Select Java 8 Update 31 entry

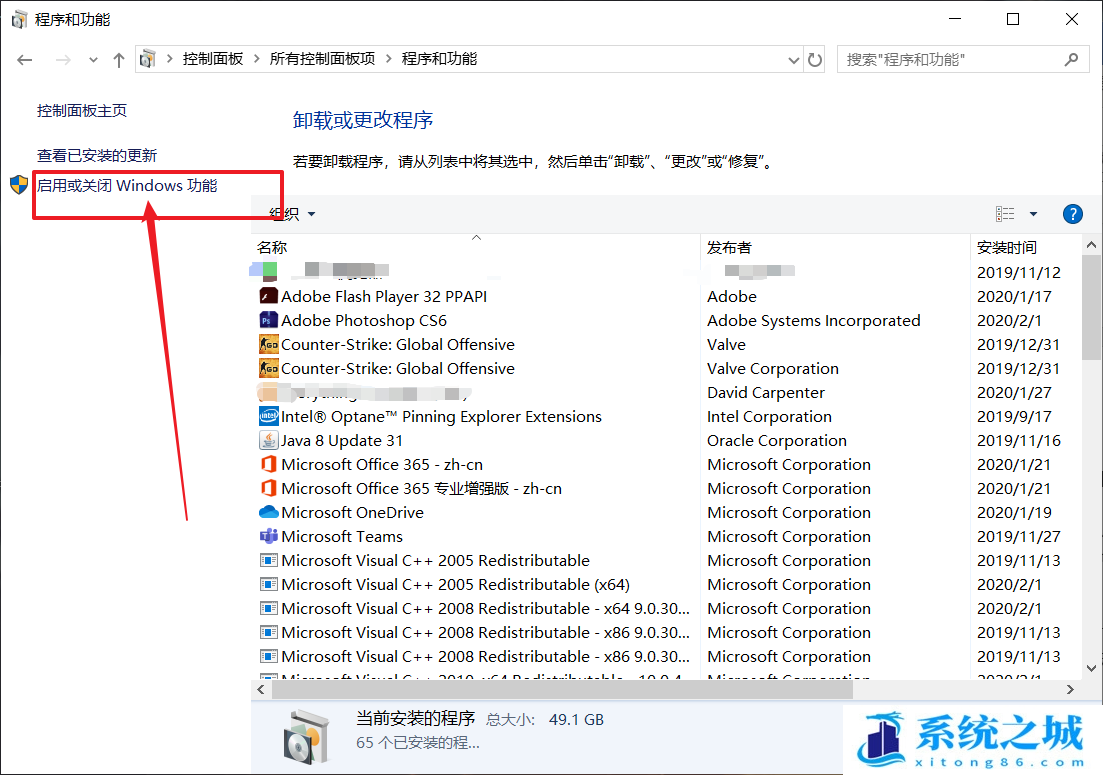342,440
